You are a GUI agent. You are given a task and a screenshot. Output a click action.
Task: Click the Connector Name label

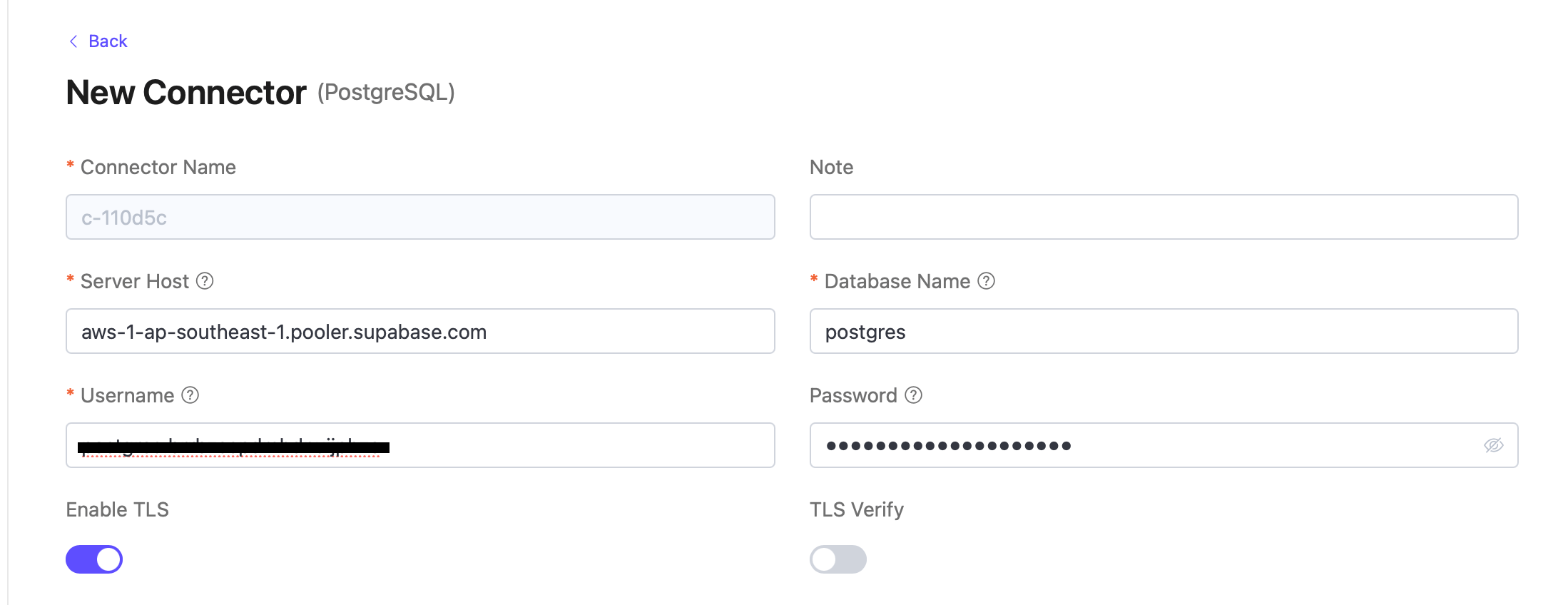click(x=158, y=167)
